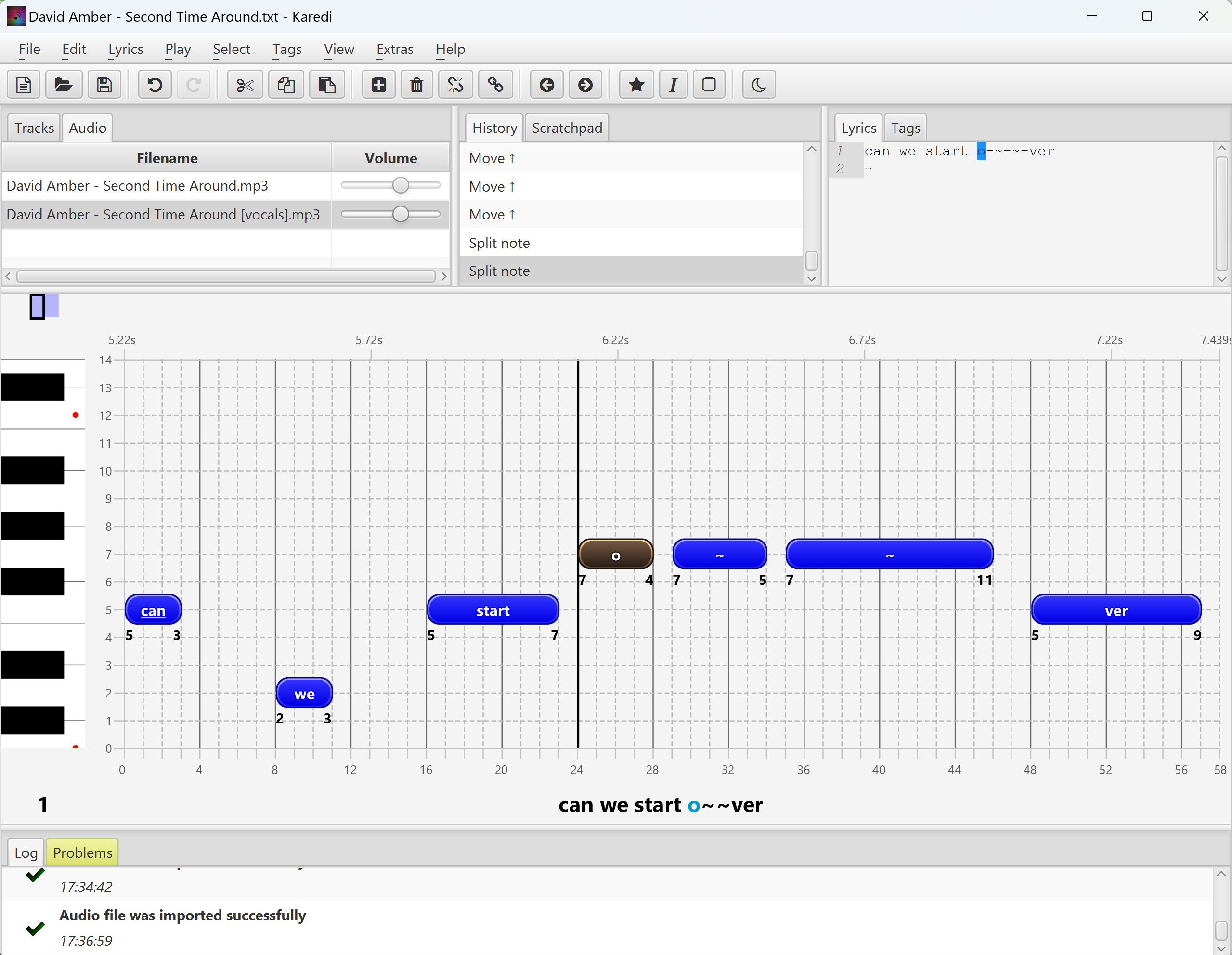Click the Undo arrow icon
The height and width of the screenshot is (955, 1232).
155,85
